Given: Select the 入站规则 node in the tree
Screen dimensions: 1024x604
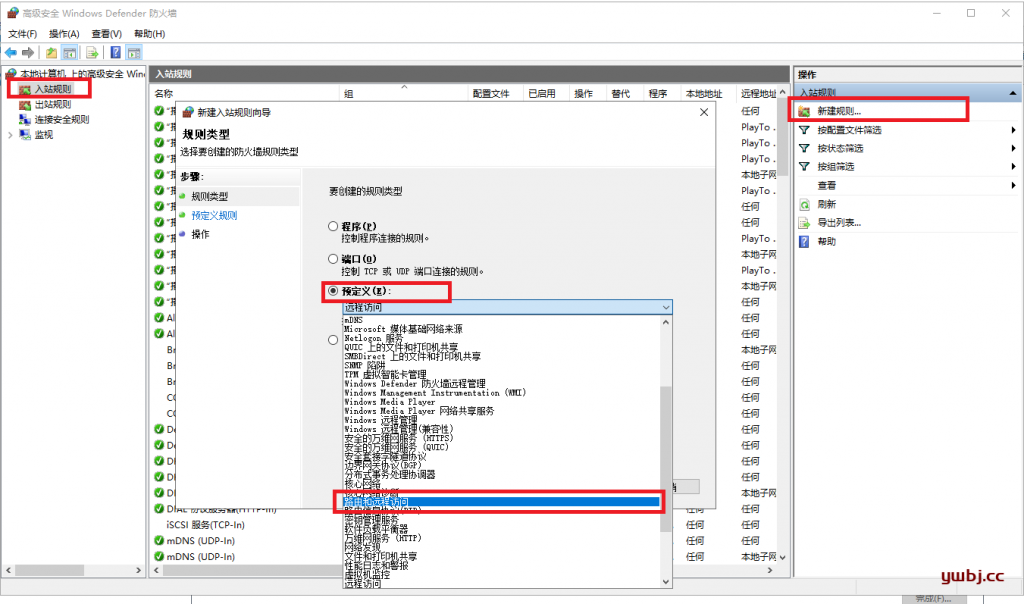Looking at the screenshot, I should click(53, 89).
